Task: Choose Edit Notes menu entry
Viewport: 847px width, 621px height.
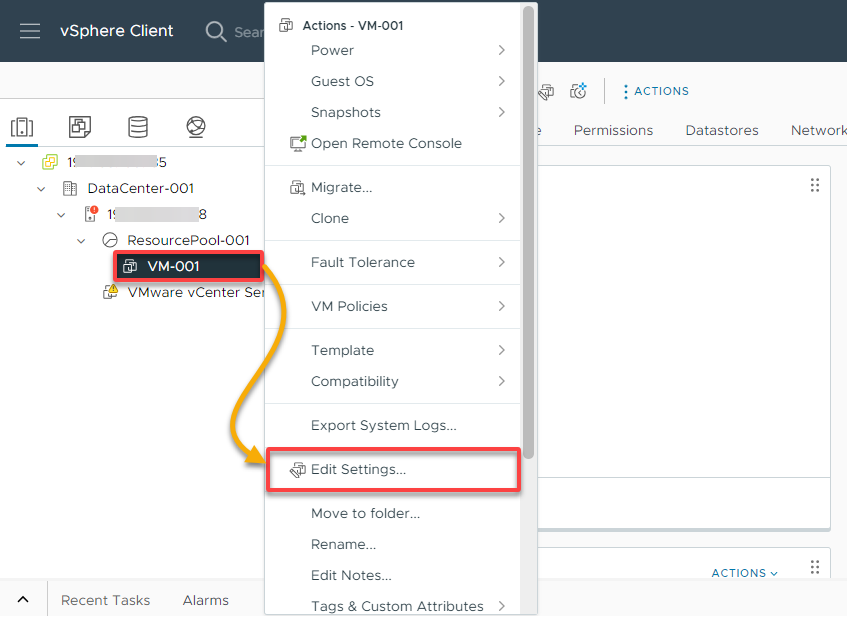Action: point(393,576)
